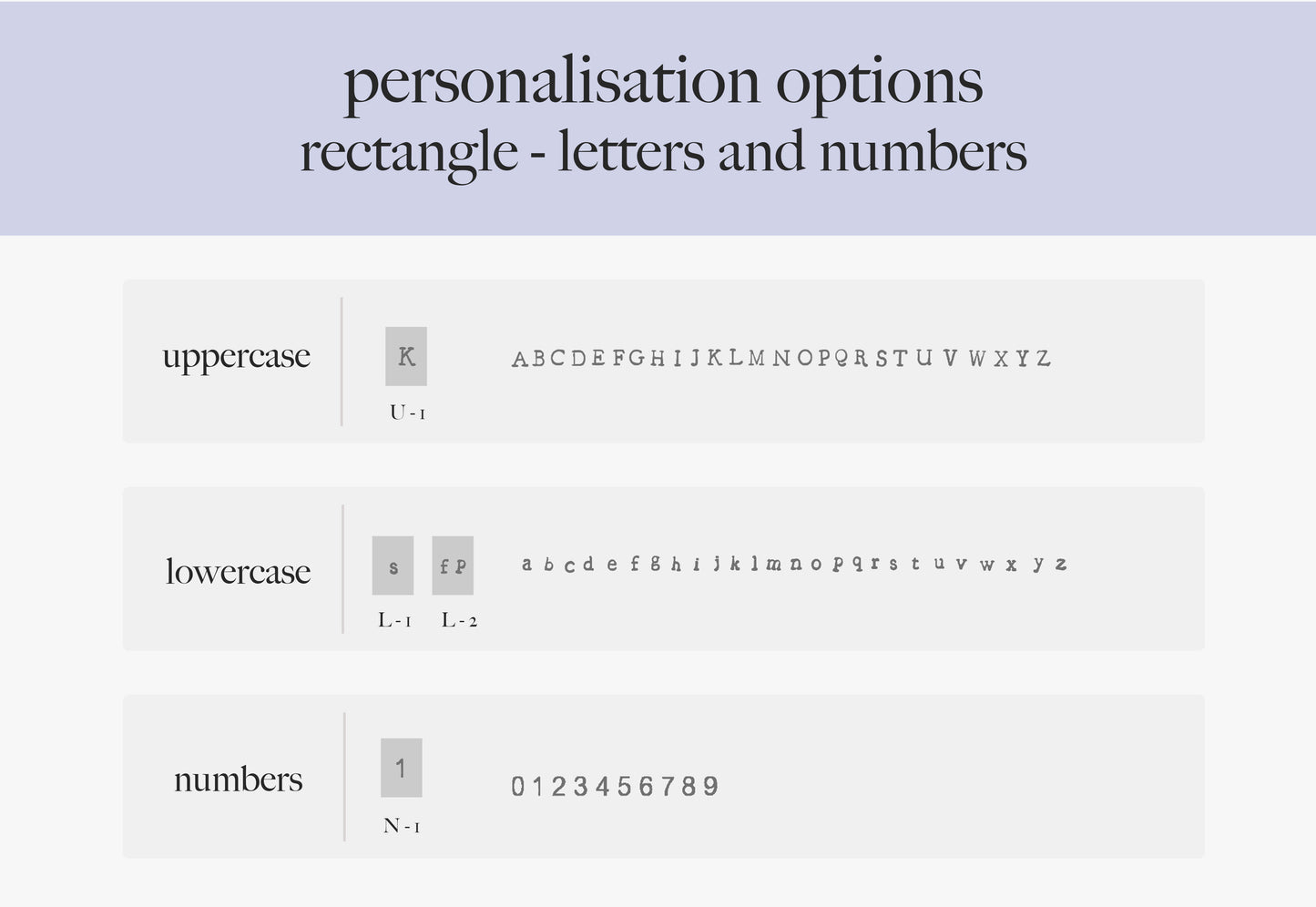Screen dimensions: 1316x907
Task: Pick the number 1 sample tile
Action: (x=401, y=768)
